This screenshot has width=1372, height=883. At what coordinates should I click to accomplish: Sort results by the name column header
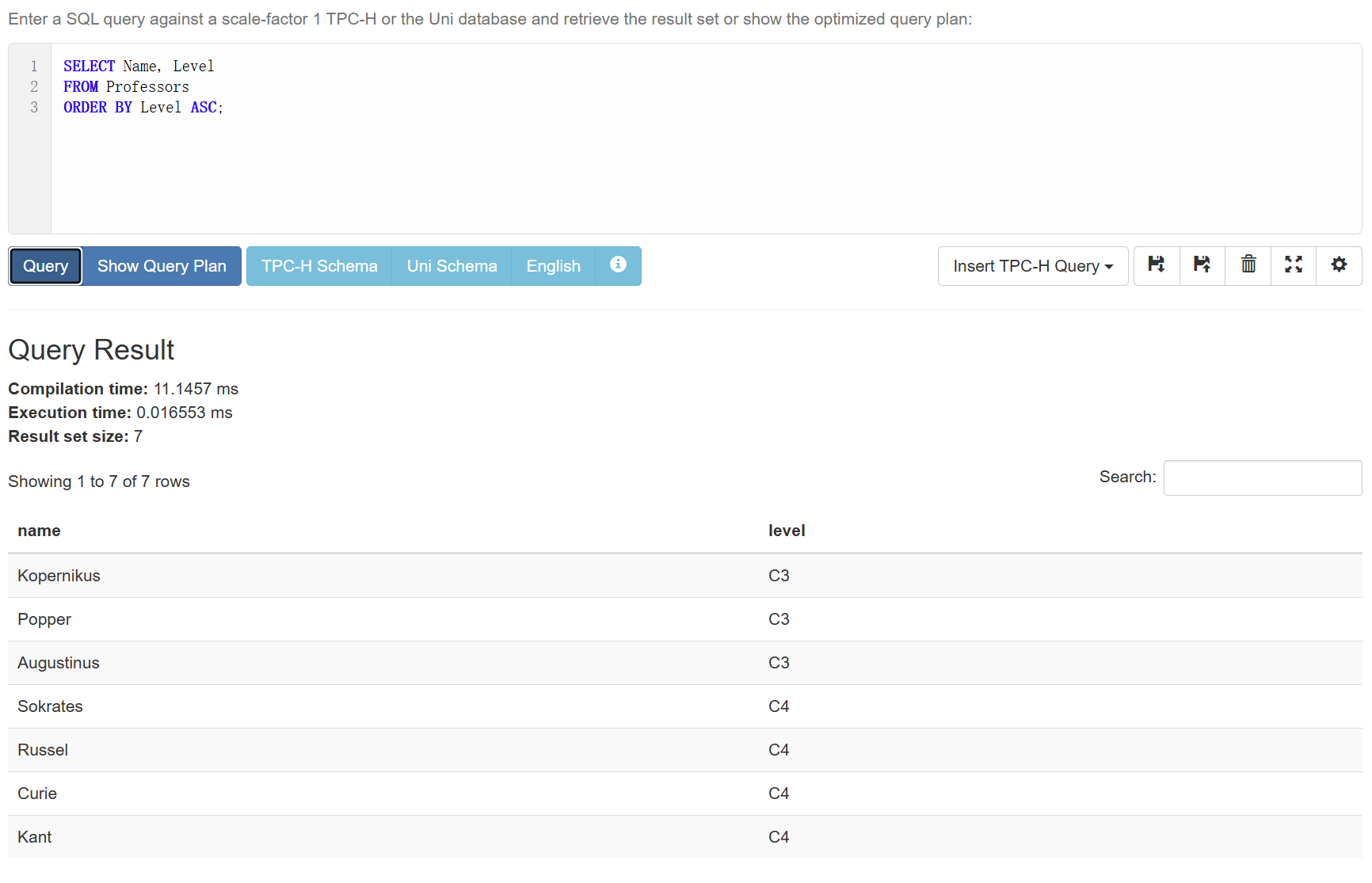40,531
